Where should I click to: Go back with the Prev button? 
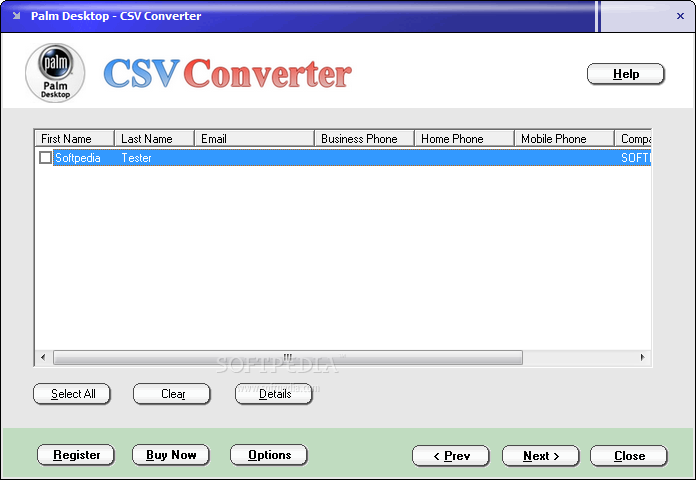tap(451, 456)
